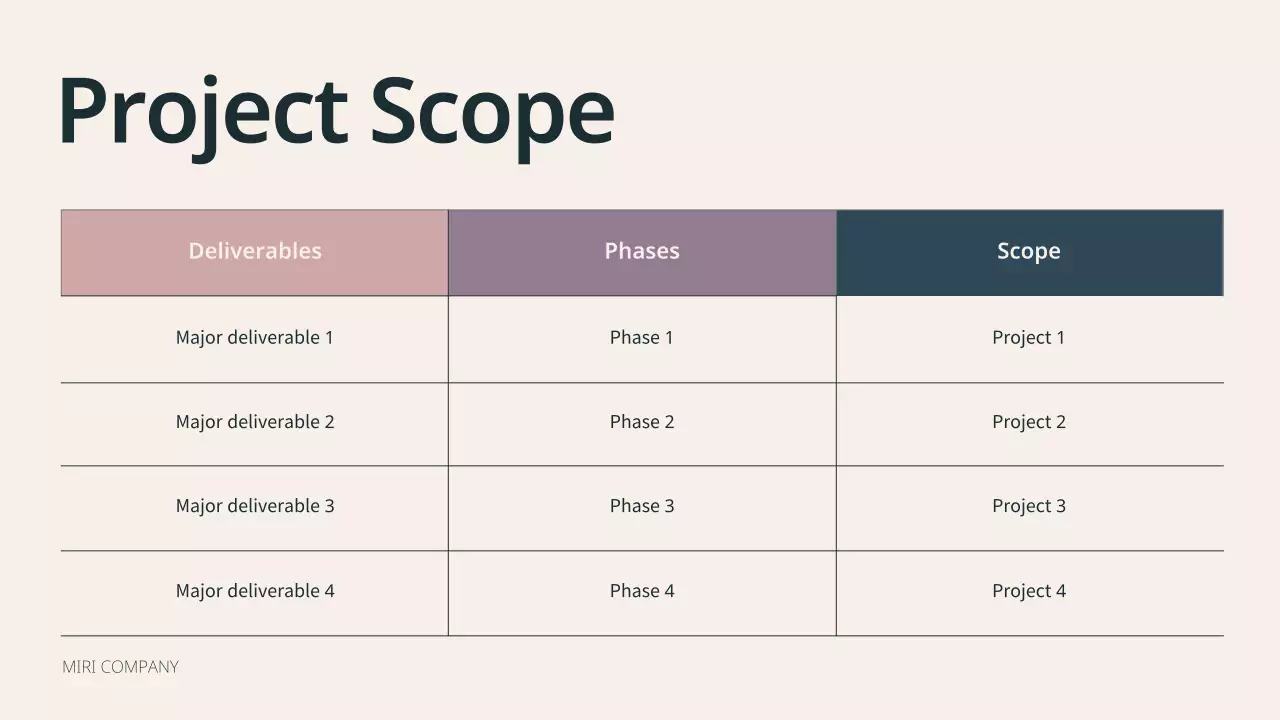Select the Major deliverable 3 cell
Viewport: 1280px width, 720px height.
pos(255,506)
